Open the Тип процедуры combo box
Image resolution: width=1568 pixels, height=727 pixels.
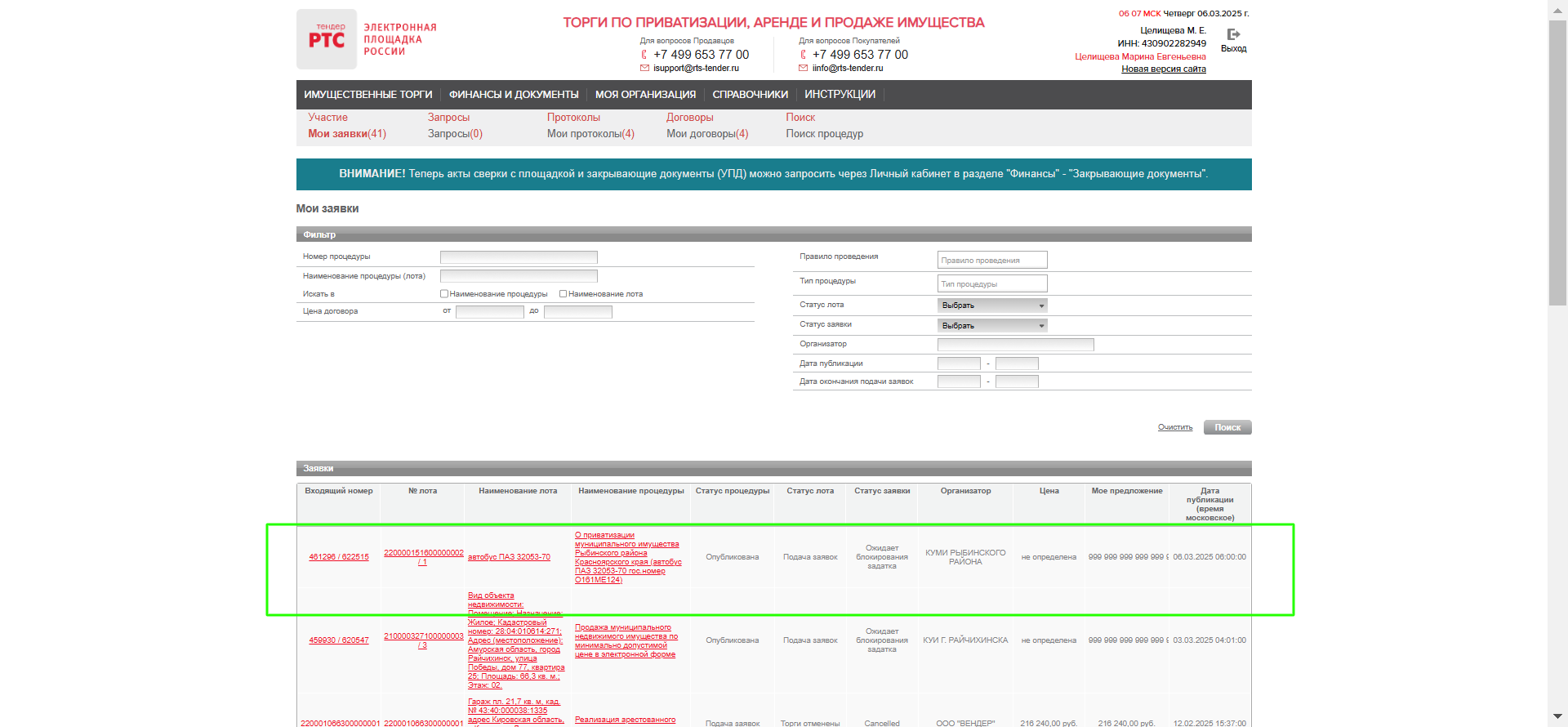[x=992, y=283]
